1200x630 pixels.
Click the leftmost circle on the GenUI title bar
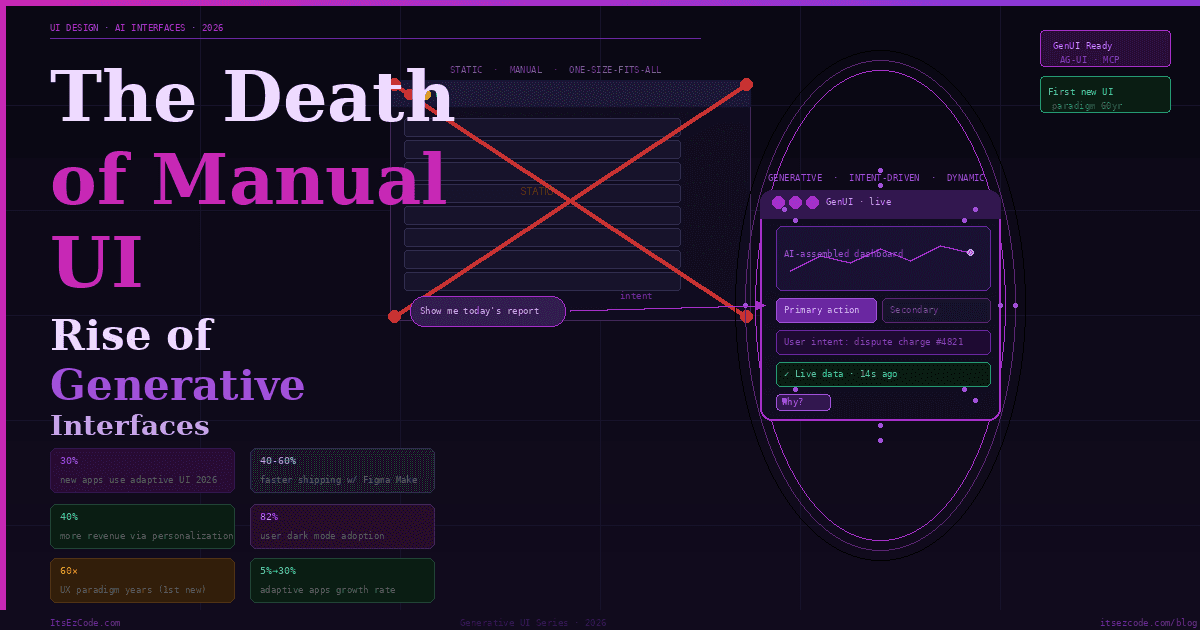point(779,202)
